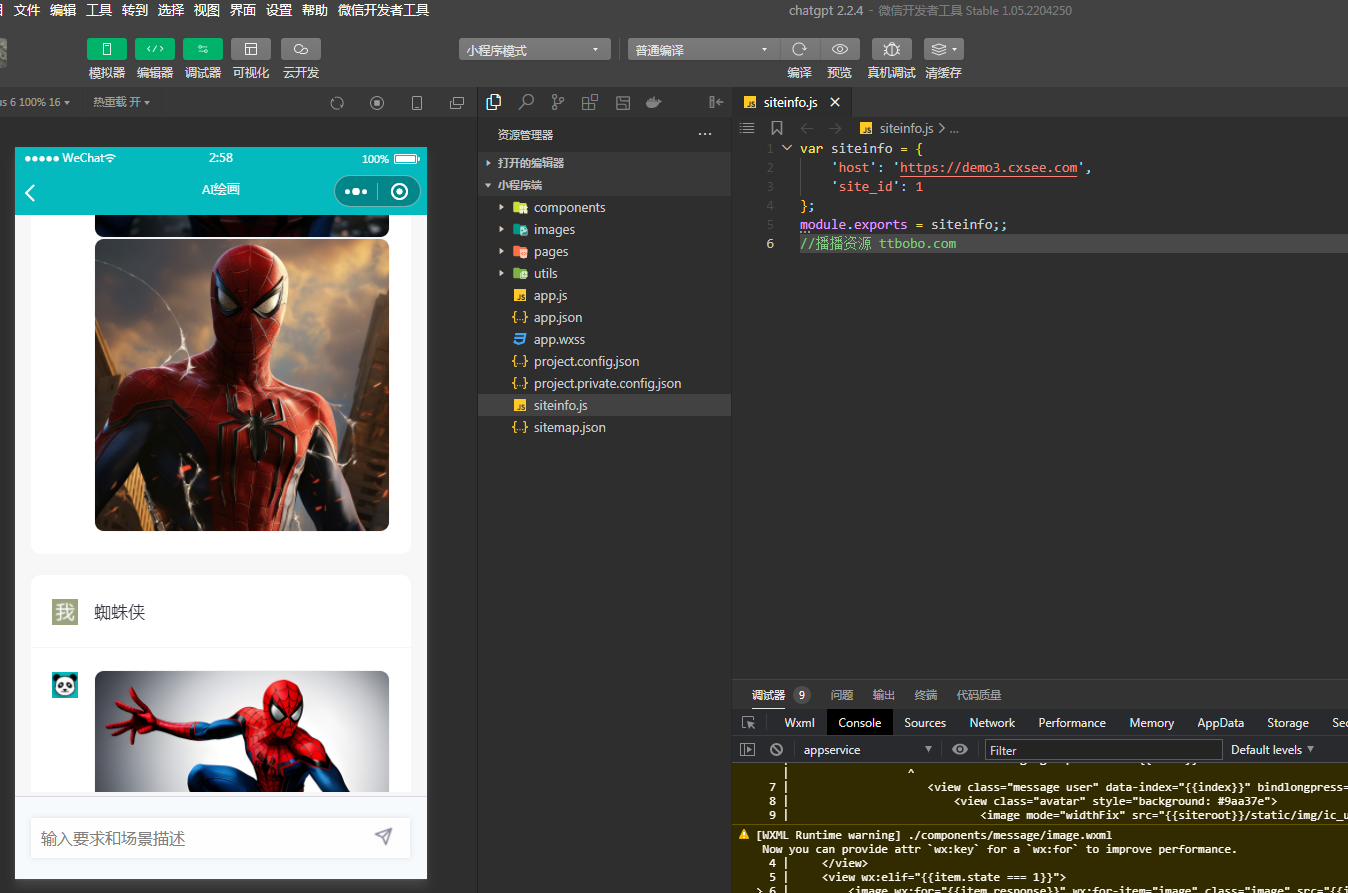1348x893 pixels.
Task: Switch to the 问题 panel tab
Action: 842,695
